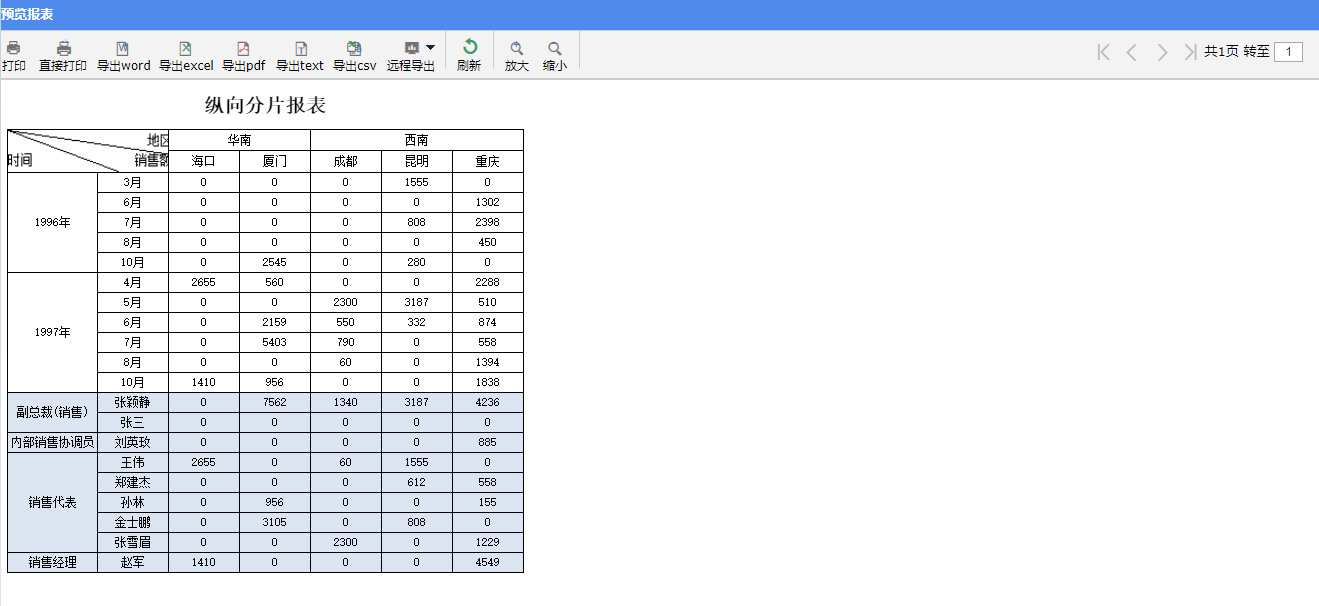Select the 西南 region header cell
This screenshot has height=606, width=1319.
coord(416,140)
